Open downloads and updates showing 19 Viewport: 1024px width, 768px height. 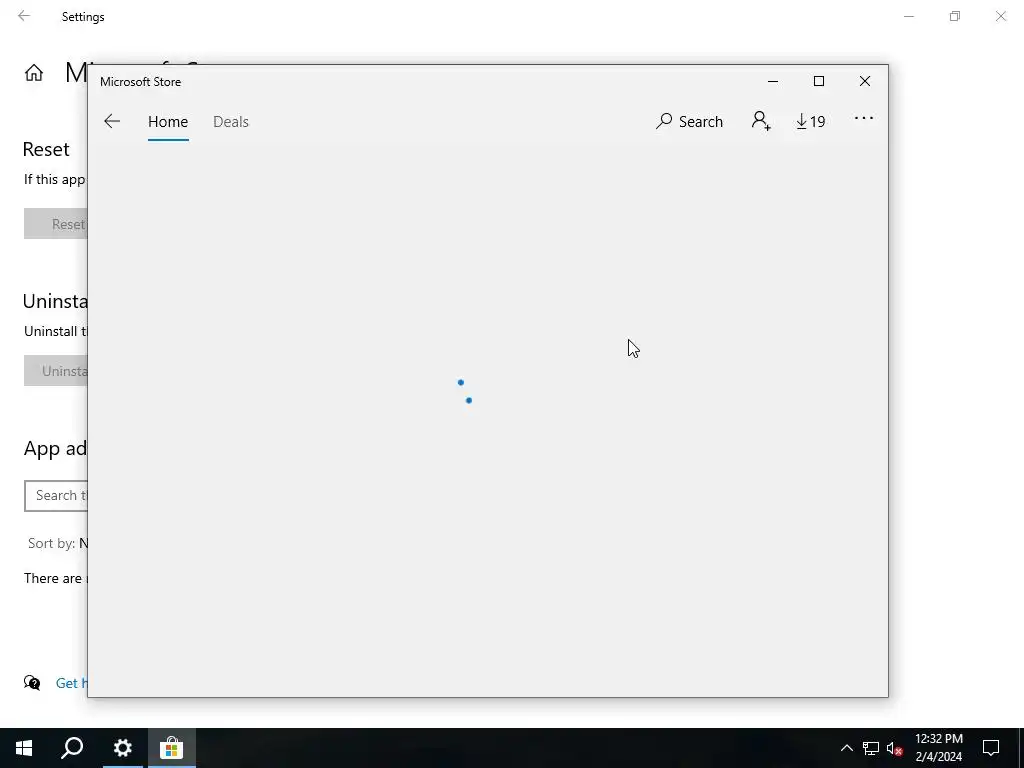(x=810, y=121)
